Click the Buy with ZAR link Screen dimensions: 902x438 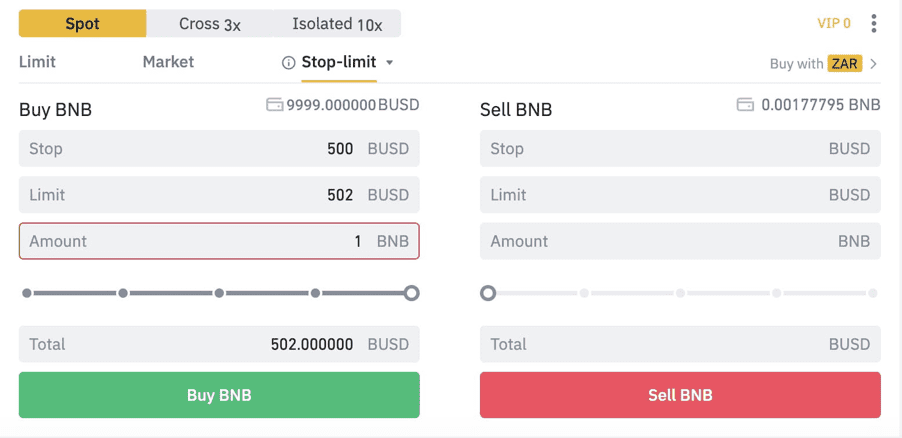point(816,64)
